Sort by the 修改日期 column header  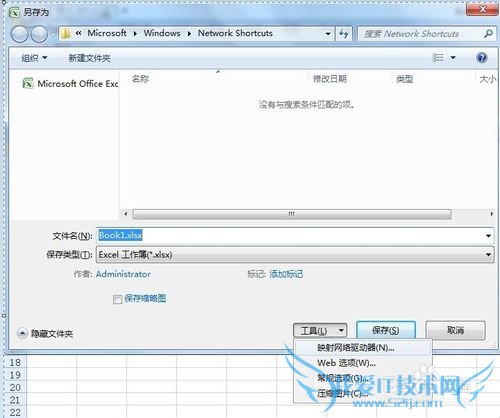pyautogui.click(x=330, y=79)
